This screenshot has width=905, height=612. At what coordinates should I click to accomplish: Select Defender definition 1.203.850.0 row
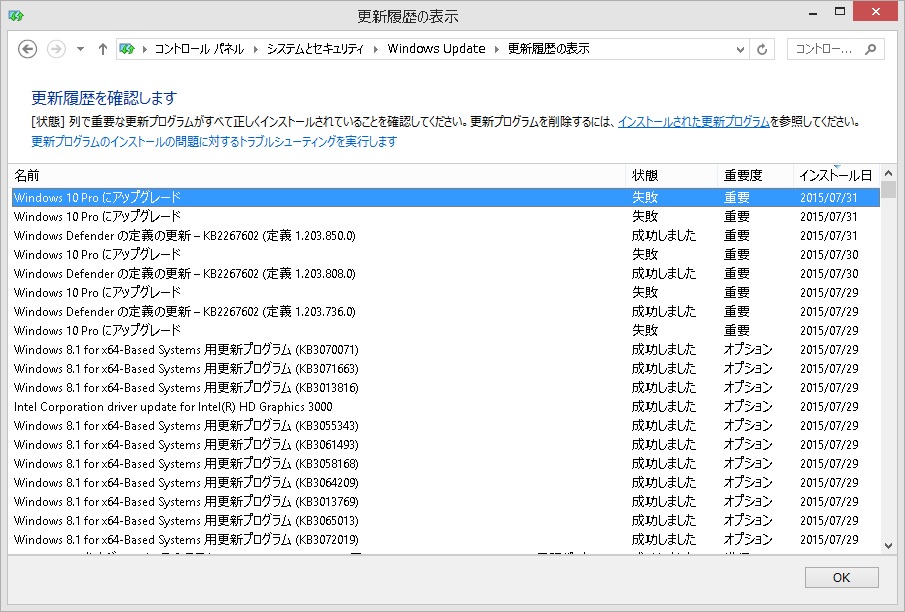(x=446, y=236)
